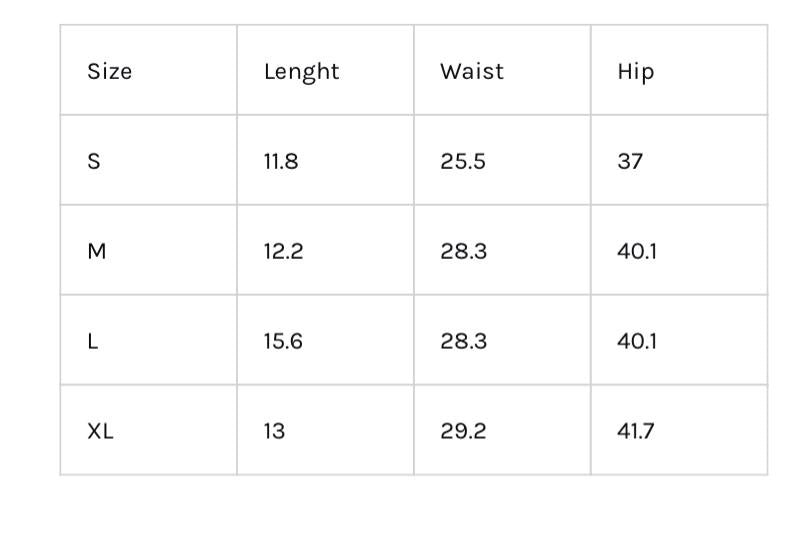Click waist 28.3 in the L row
Viewport: 806px width, 533px height.
pyautogui.click(x=464, y=341)
